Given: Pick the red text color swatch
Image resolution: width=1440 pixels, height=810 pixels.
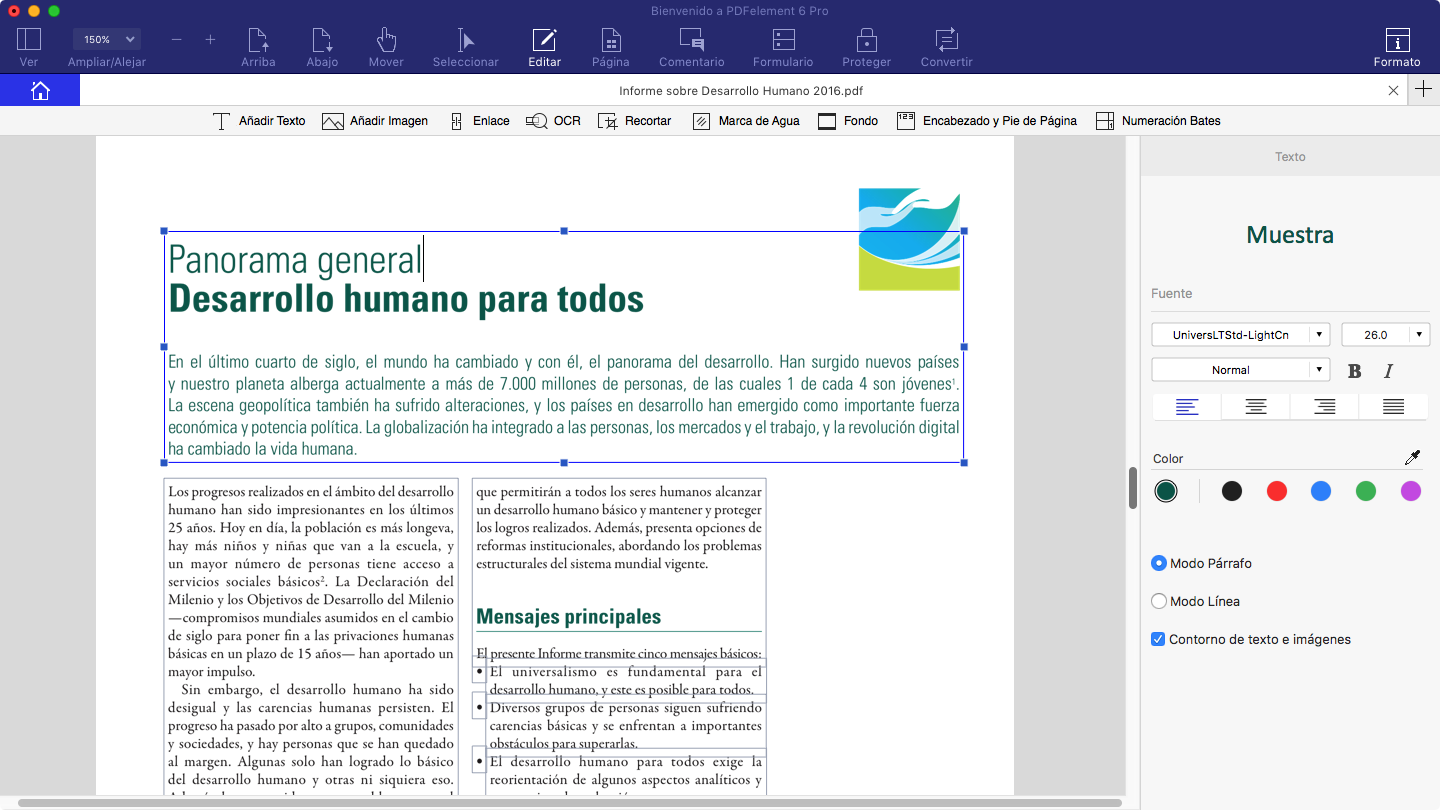Looking at the screenshot, I should (1276, 491).
